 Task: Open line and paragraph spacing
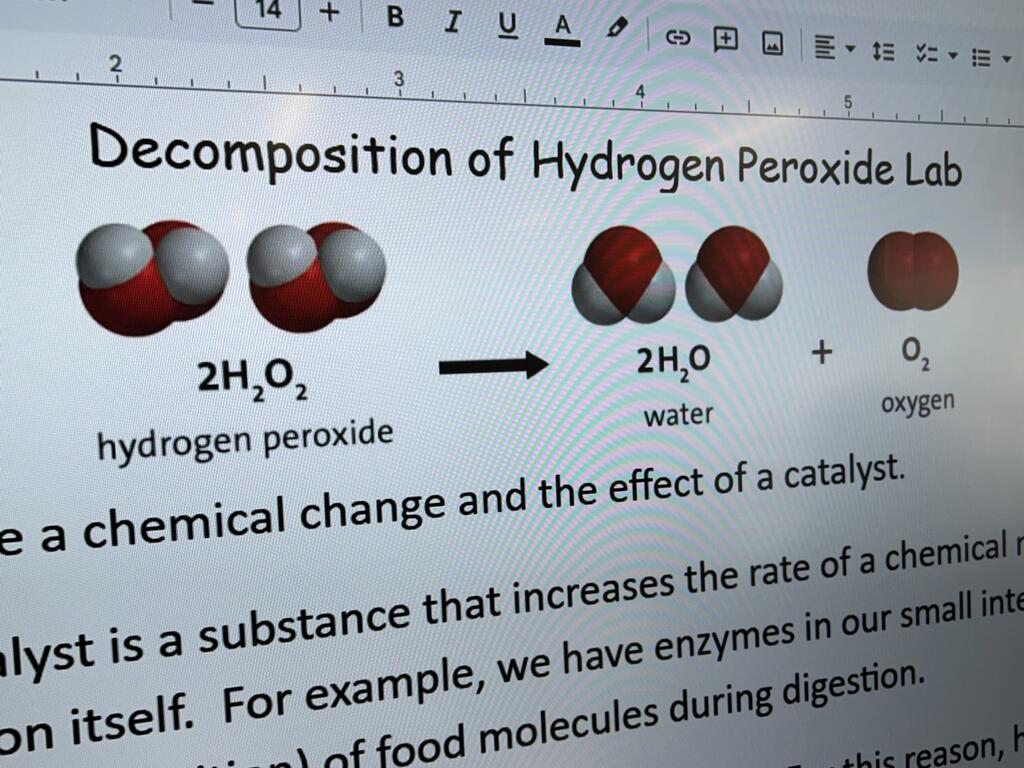point(883,52)
